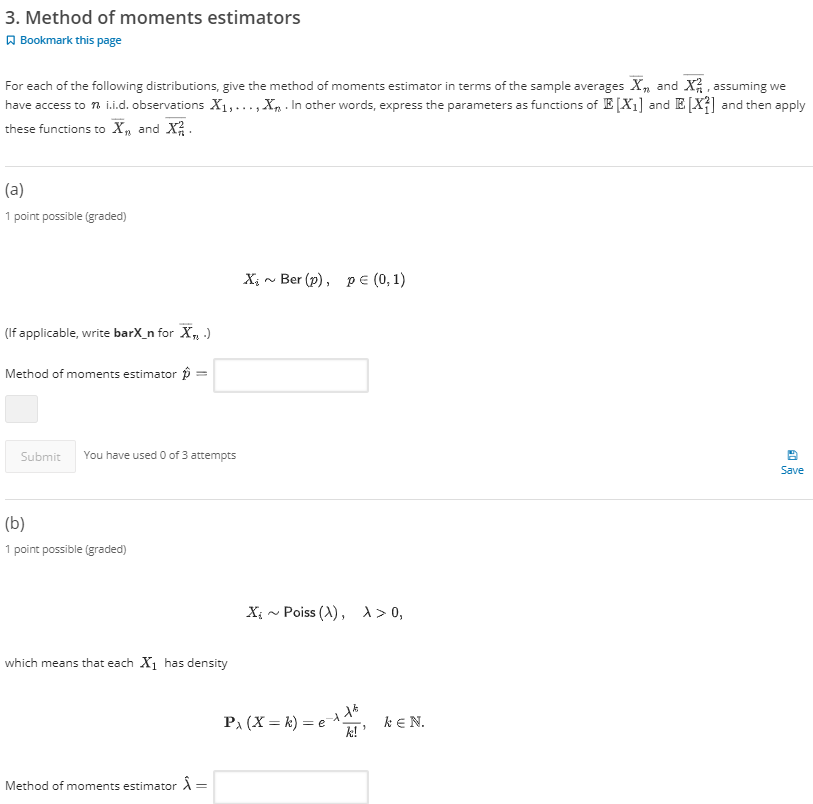Click the part (a) heading
The image size is (813, 804).
[x=14, y=188]
